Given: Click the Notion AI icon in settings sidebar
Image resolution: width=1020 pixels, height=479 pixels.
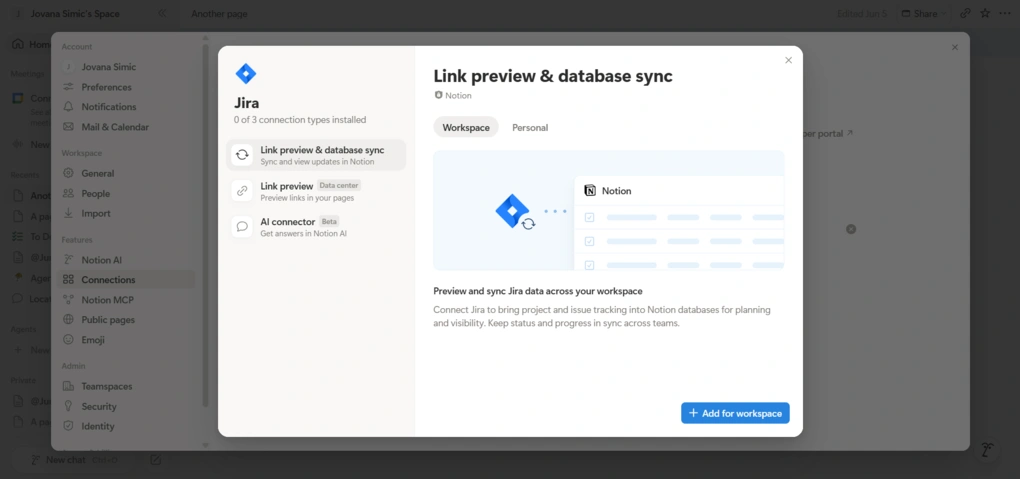Looking at the screenshot, I should 68,260.
